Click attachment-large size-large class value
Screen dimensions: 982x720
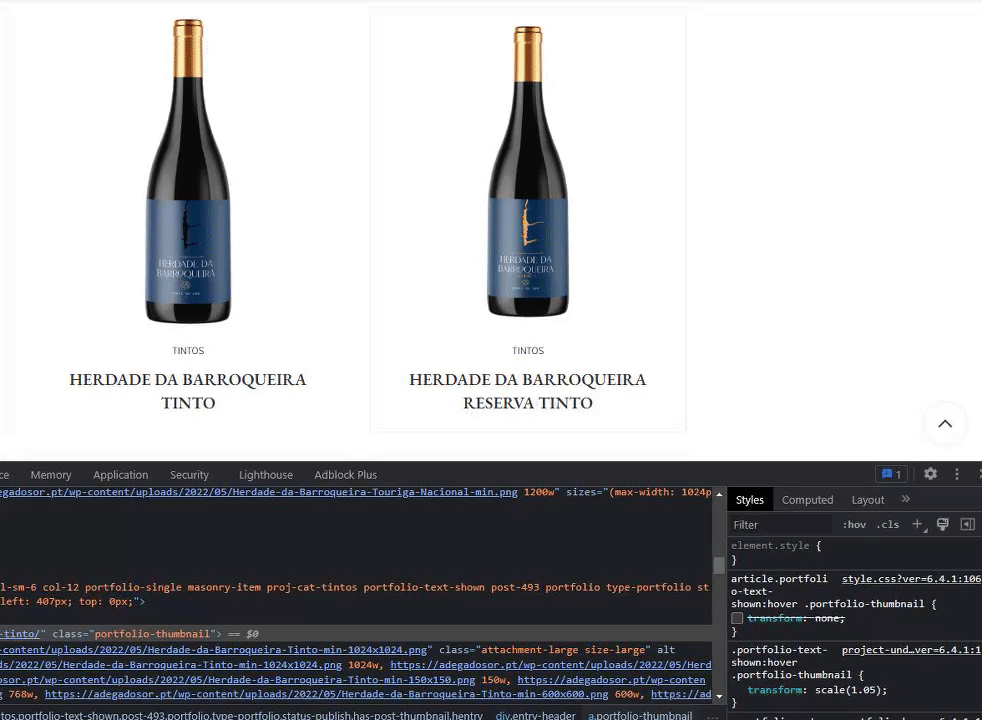563,650
